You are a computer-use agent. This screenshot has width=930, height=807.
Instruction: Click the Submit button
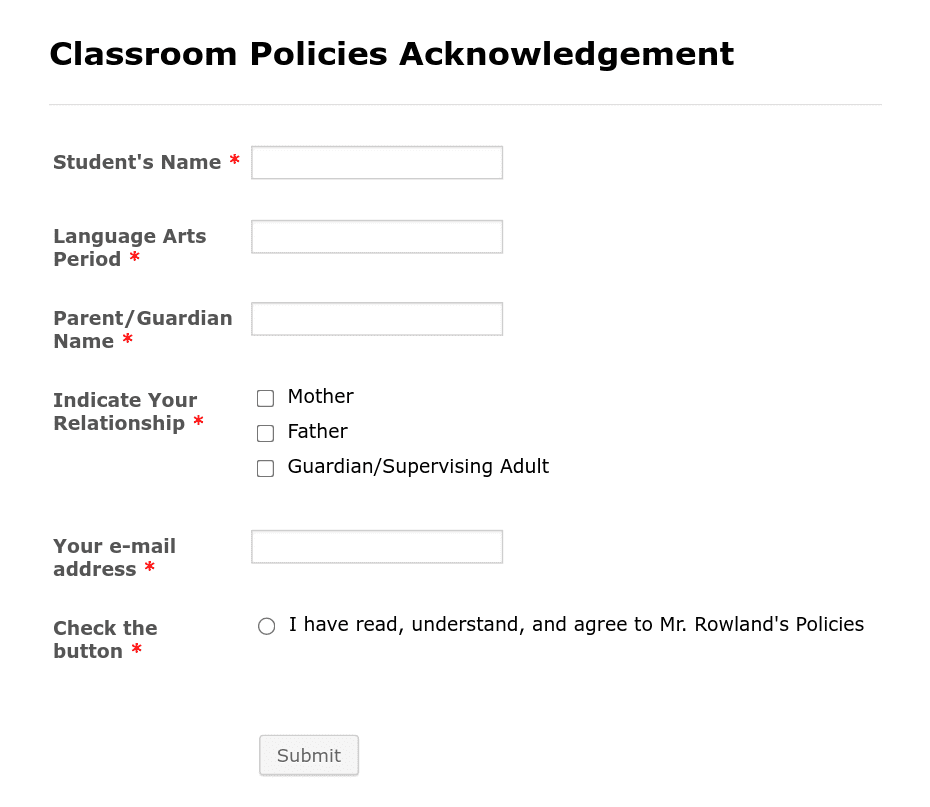pos(308,755)
